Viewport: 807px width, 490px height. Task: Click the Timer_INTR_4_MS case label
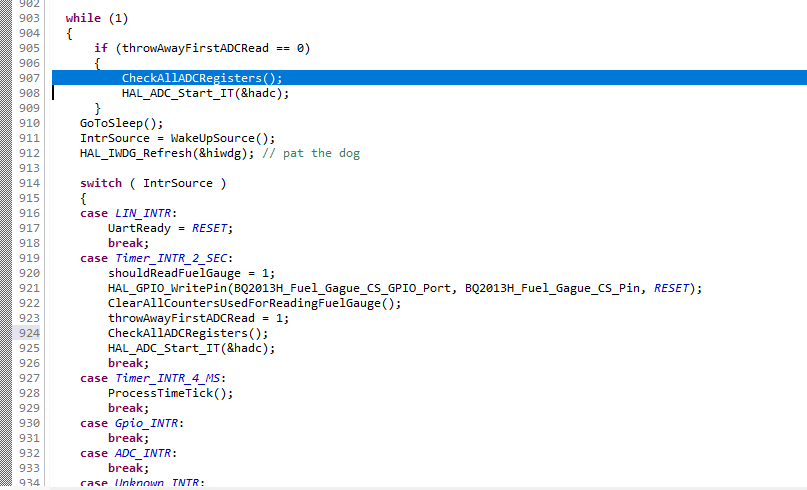(x=169, y=378)
